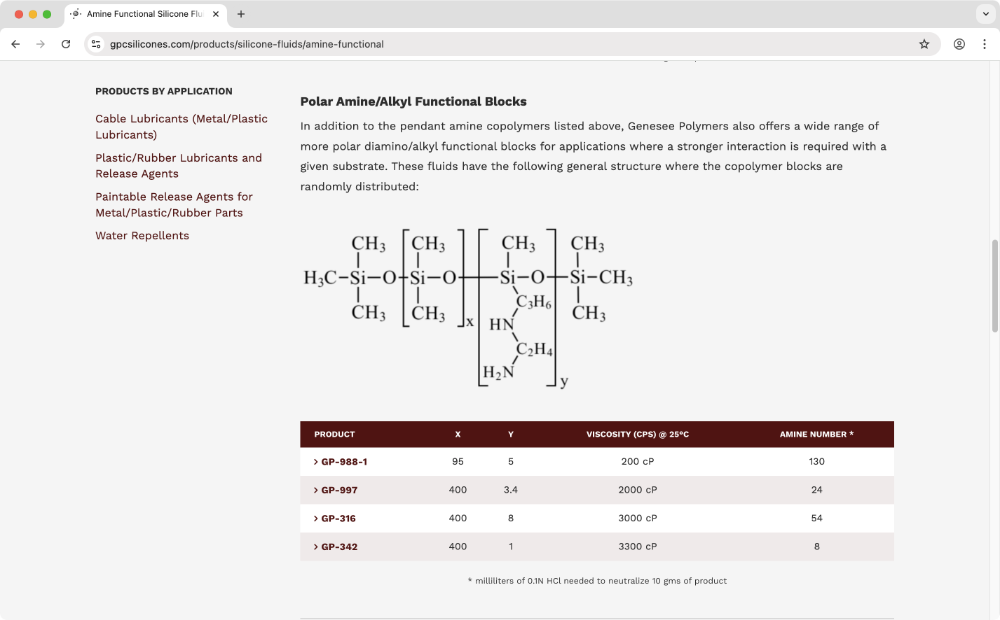Open the Chrome three-dot menu

point(984,44)
